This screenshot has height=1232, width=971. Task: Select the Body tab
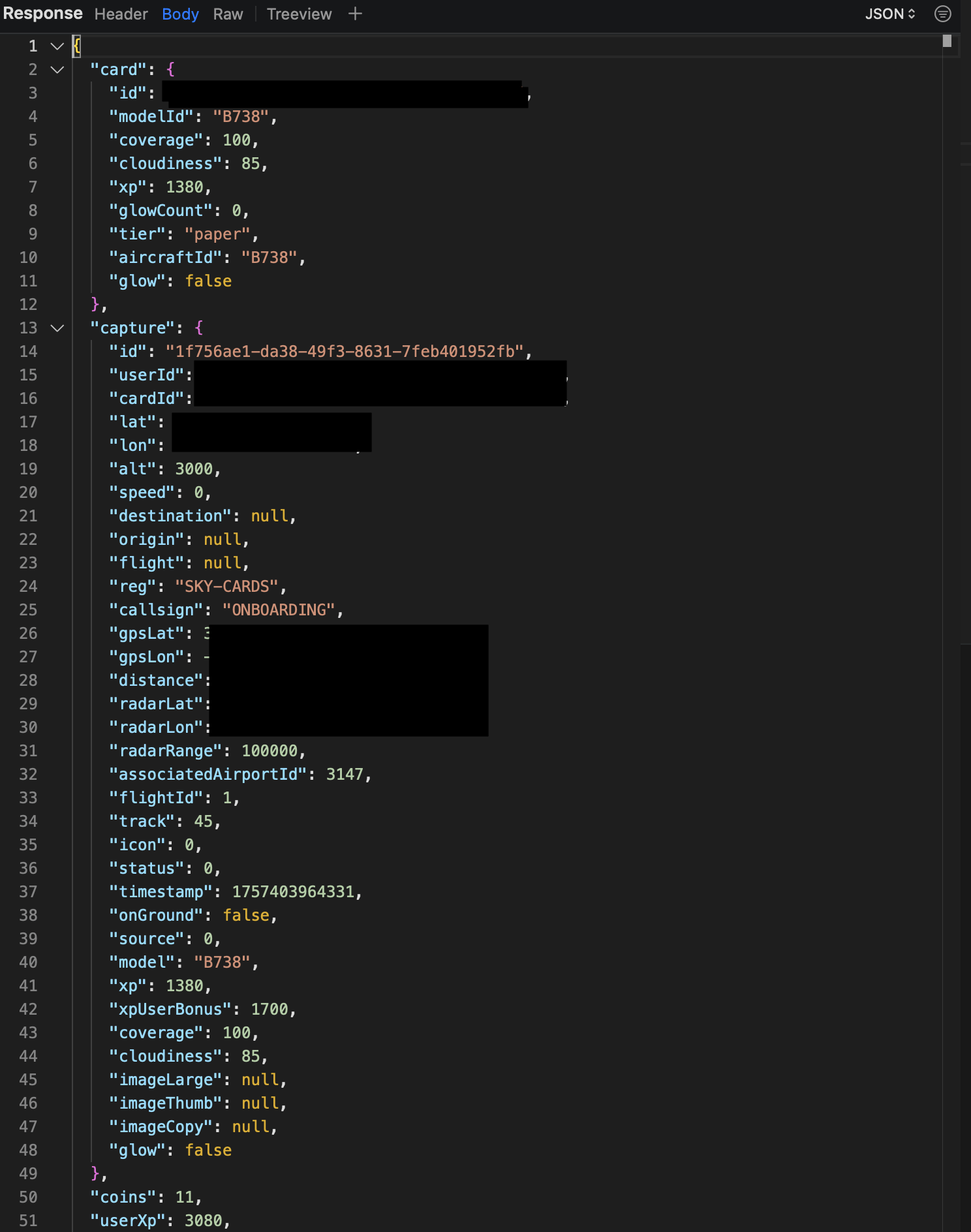pos(180,14)
